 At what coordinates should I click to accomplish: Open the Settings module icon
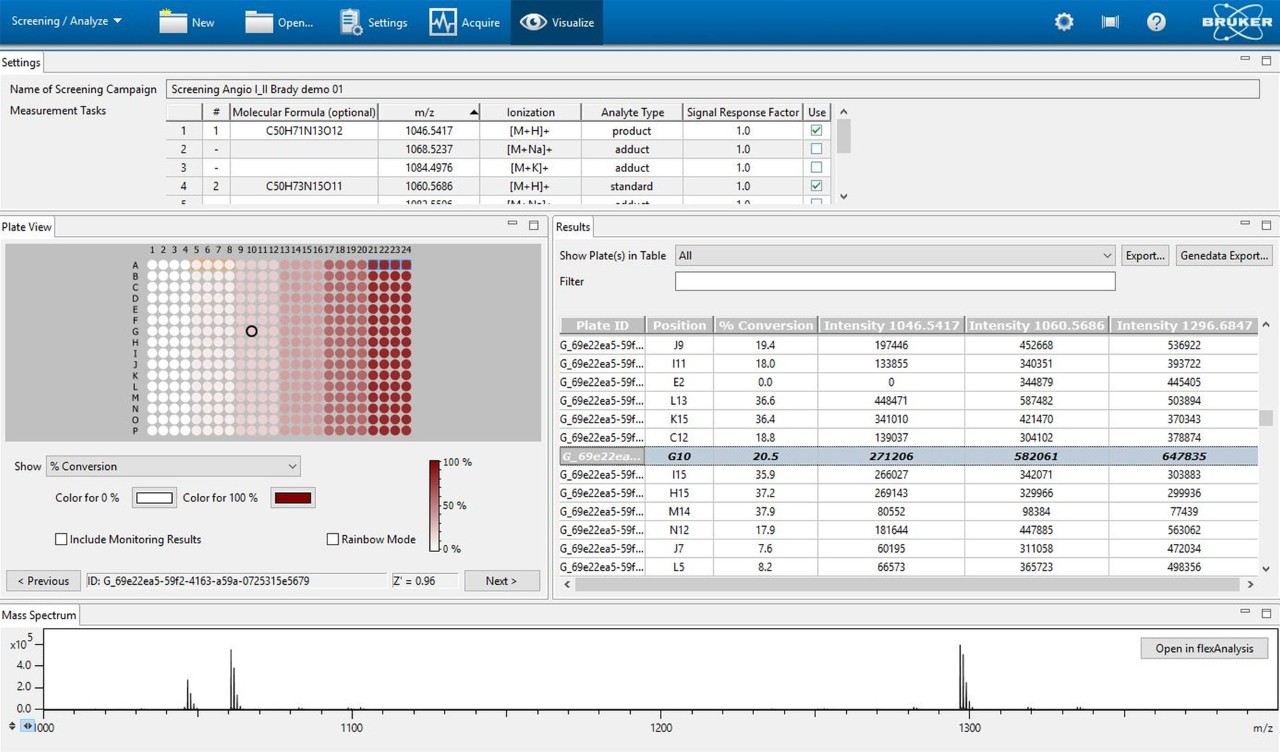click(x=372, y=21)
